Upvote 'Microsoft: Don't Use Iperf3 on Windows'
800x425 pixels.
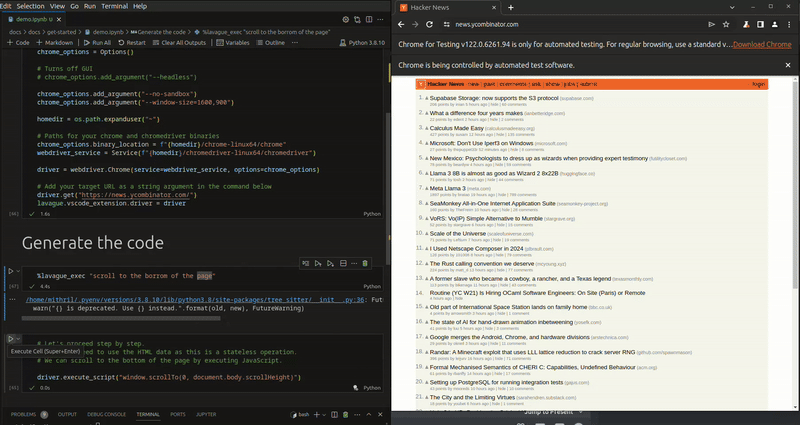[x=427, y=143]
